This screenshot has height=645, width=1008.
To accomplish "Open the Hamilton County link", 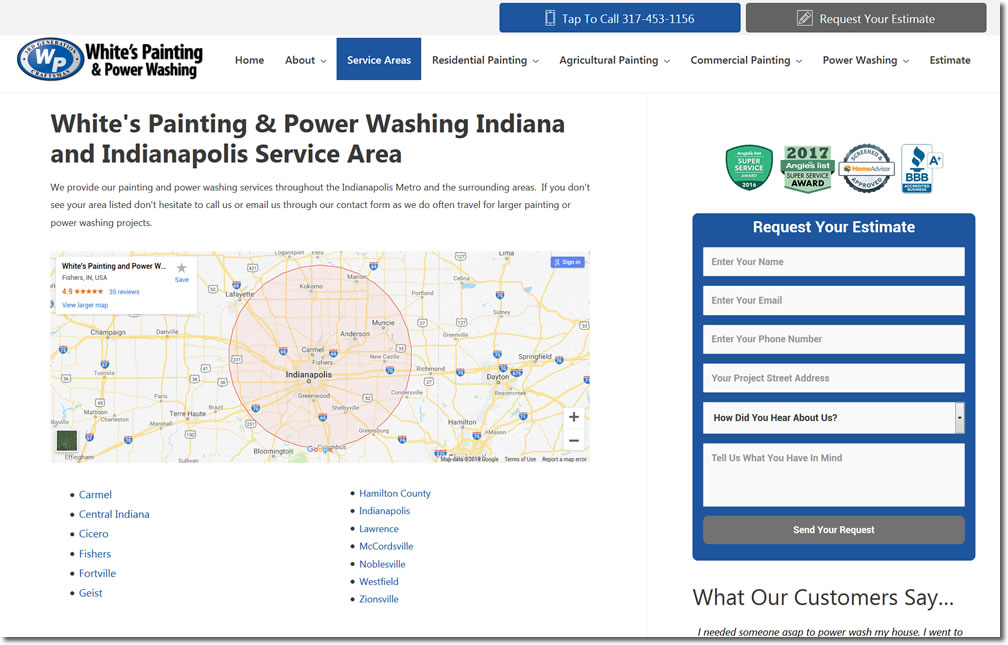I will (395, 493).
